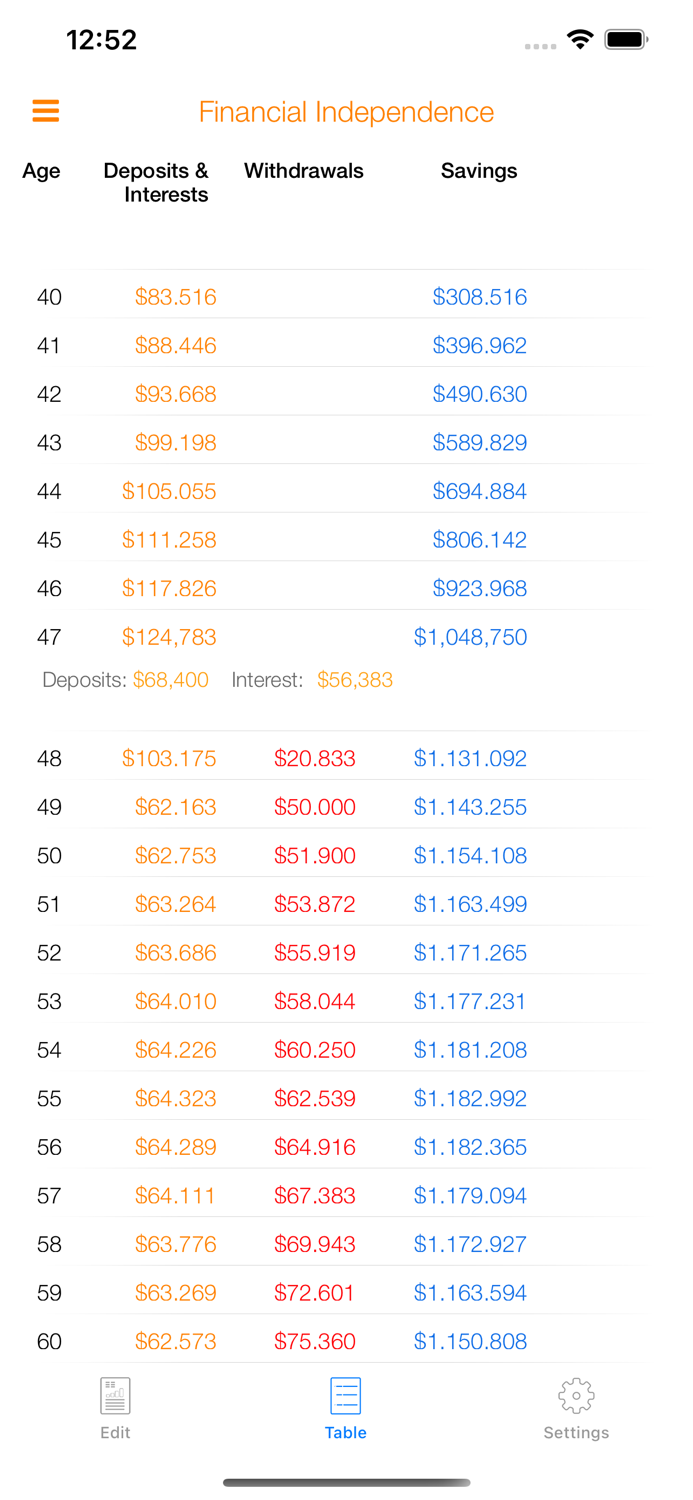
Task: Tap the Savings column header
Action: click(479, 171)
